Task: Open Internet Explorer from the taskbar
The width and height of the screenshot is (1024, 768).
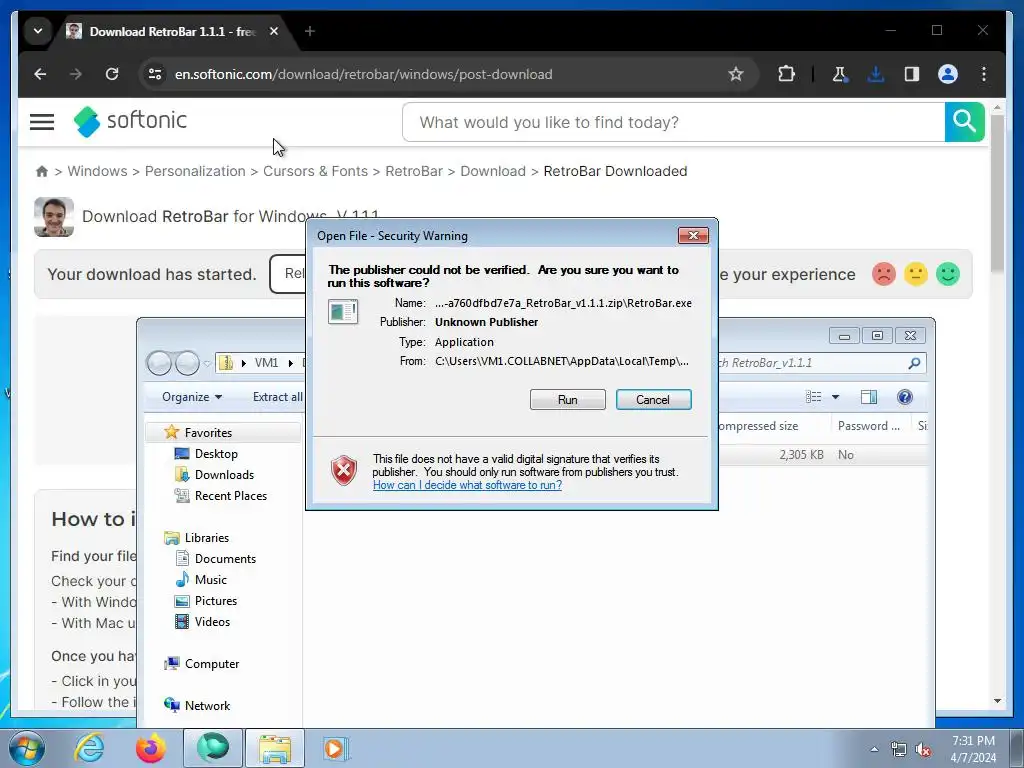Action: [x=89, y=748]
